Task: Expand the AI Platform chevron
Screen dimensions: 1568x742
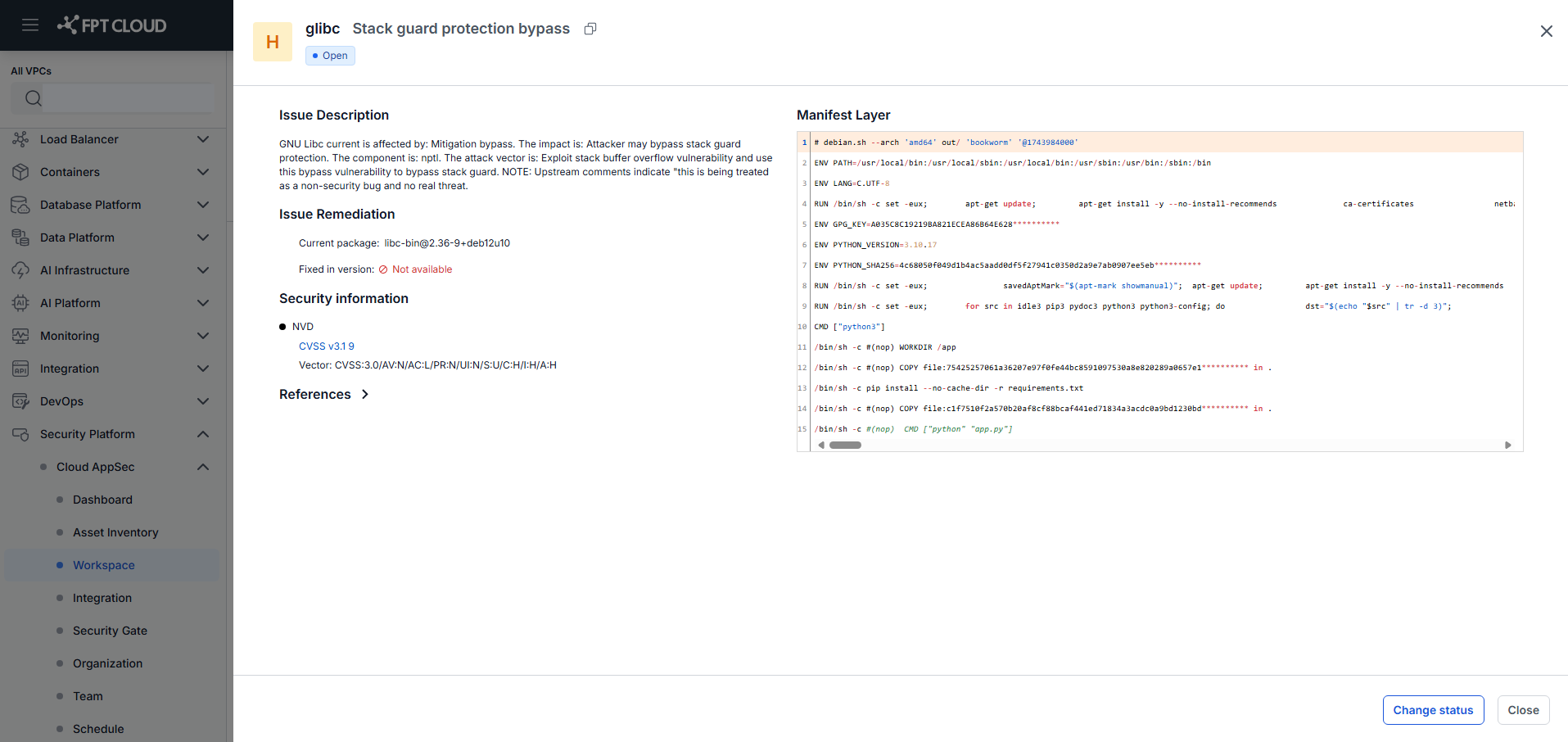Action: click(x=203, y=303)
